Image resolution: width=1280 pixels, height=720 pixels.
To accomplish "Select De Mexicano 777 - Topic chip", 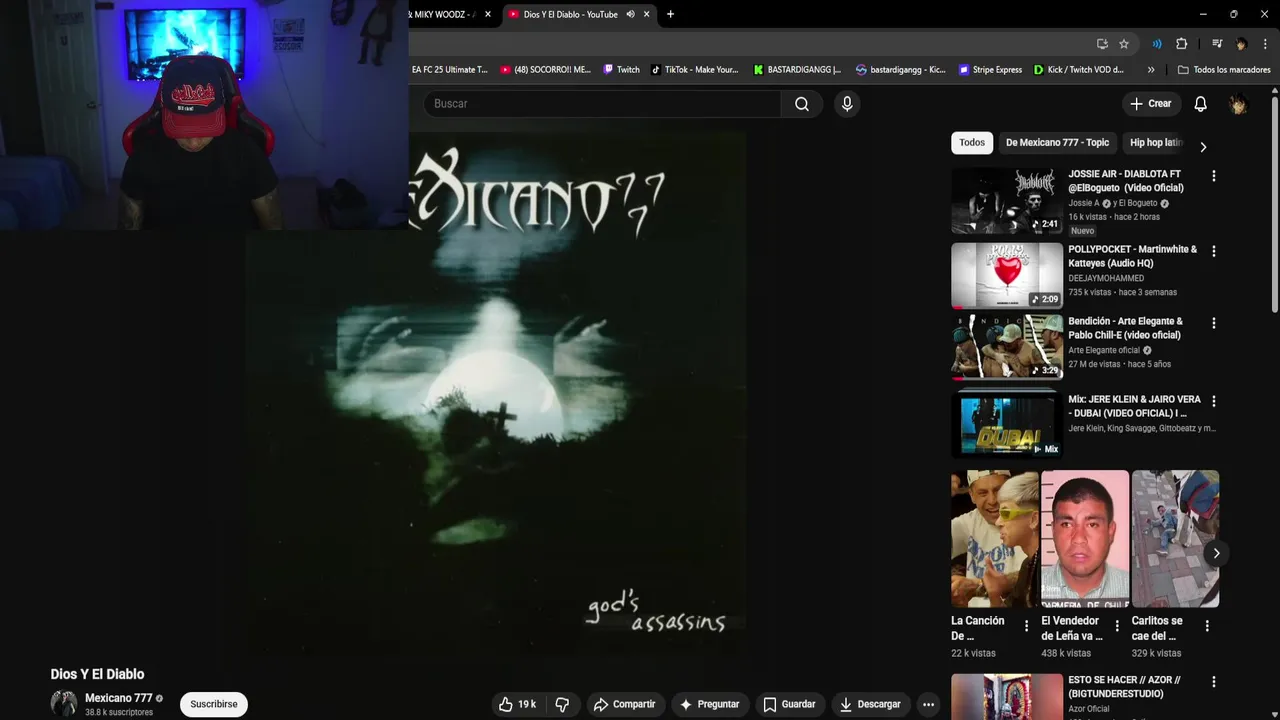I will [x=1057, y=143].
